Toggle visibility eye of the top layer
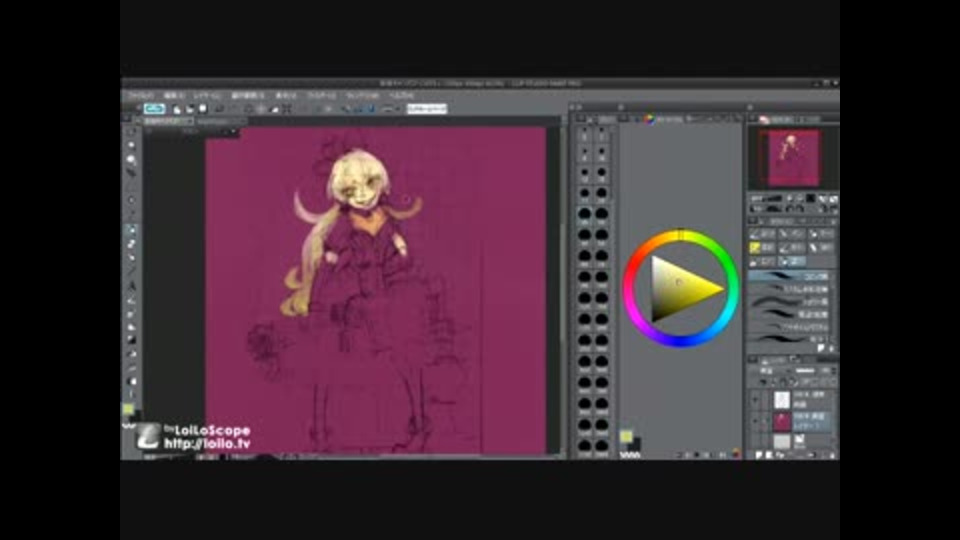The width and height of the screenshot is (960, 540). (755, 400)
